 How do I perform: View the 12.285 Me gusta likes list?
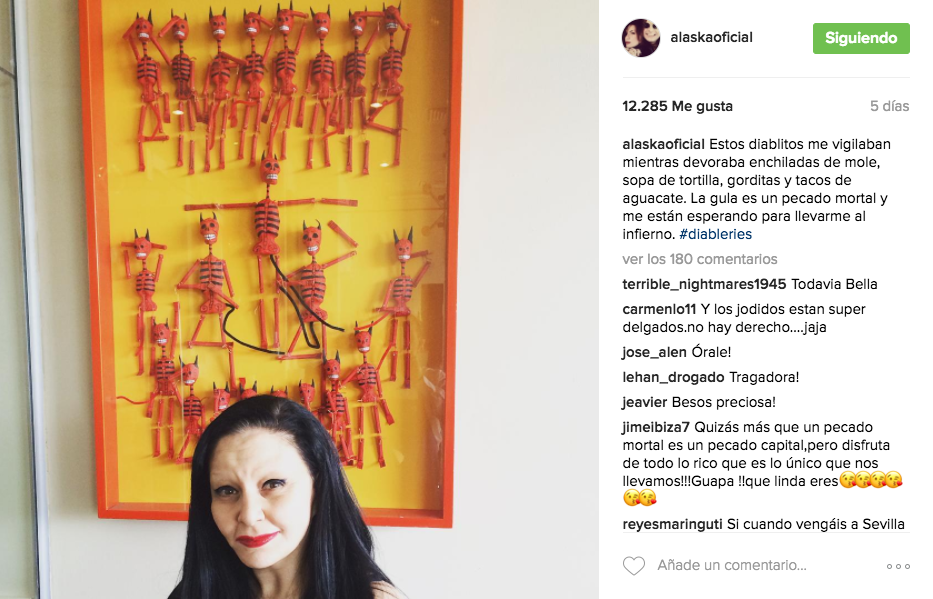point(677,106)
